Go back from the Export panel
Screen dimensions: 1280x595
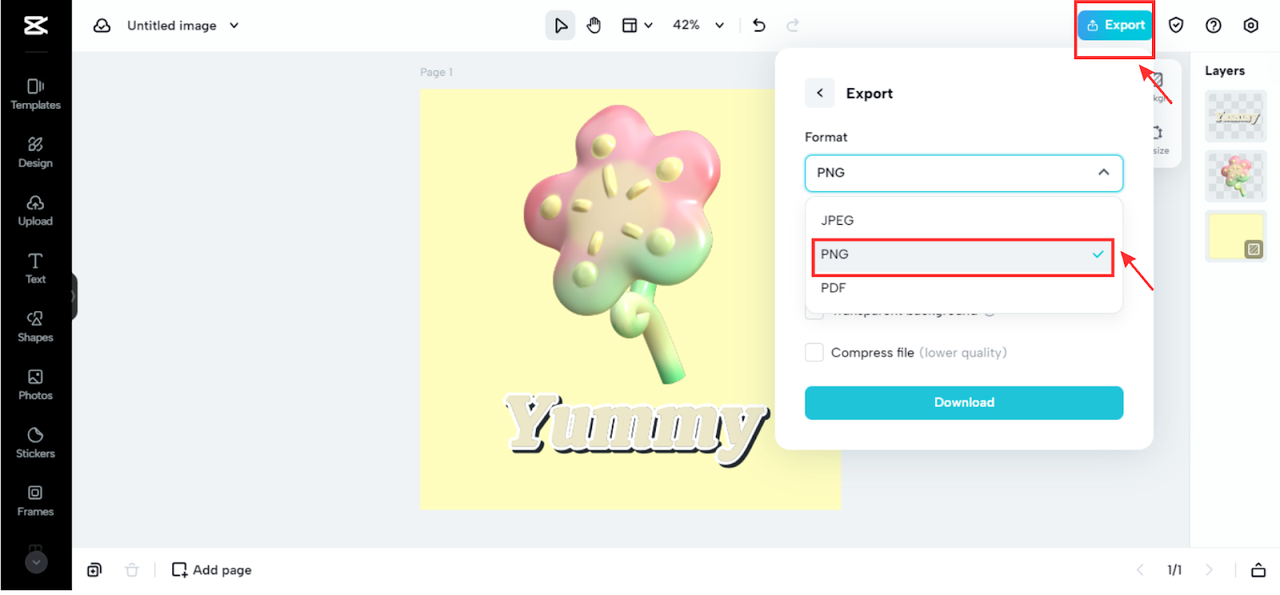(819, 93)
